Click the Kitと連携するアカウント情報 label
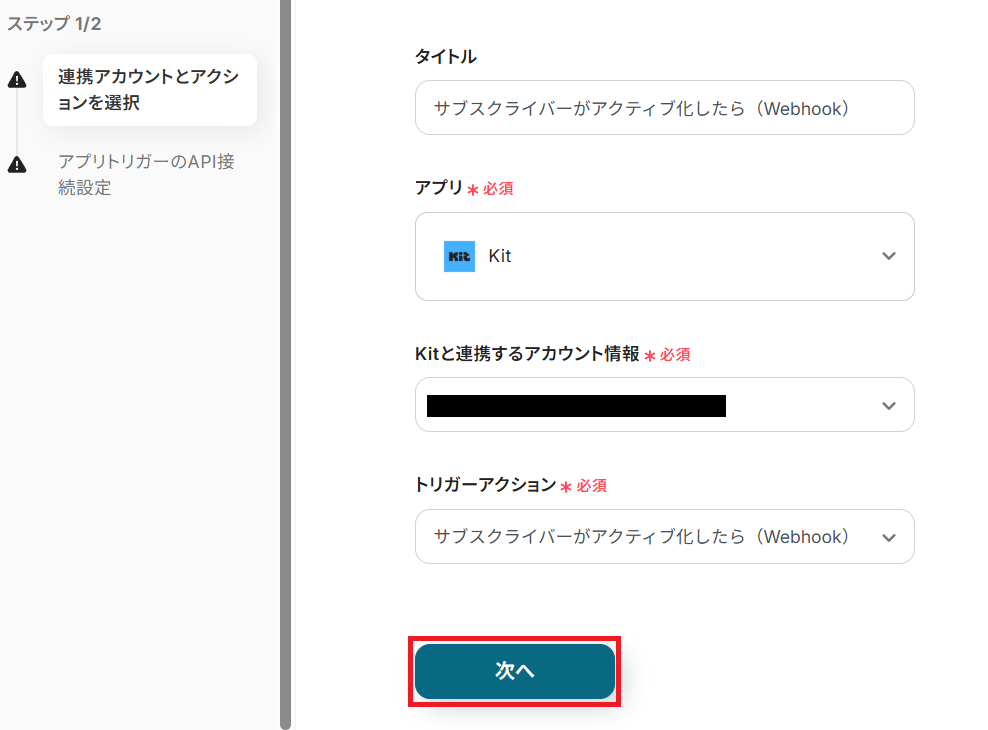The image size is (988, 730). (527, 353)
